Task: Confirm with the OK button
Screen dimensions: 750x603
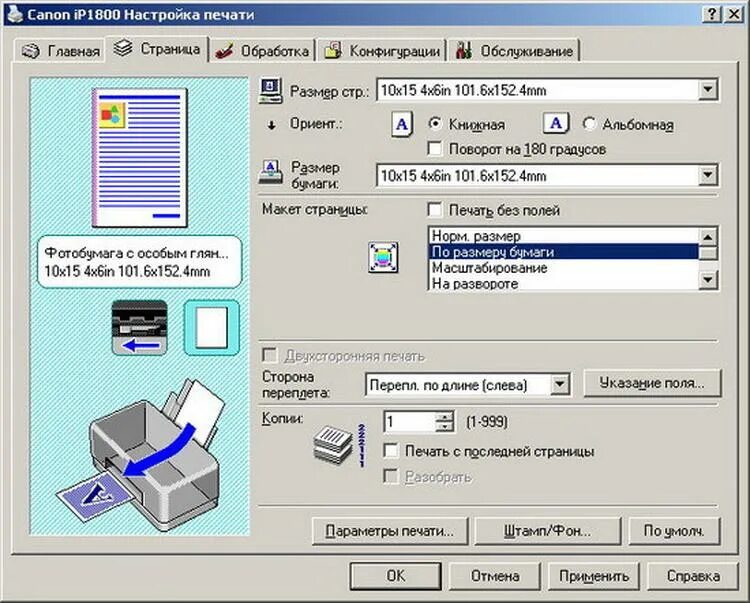Action: point(396,576)
